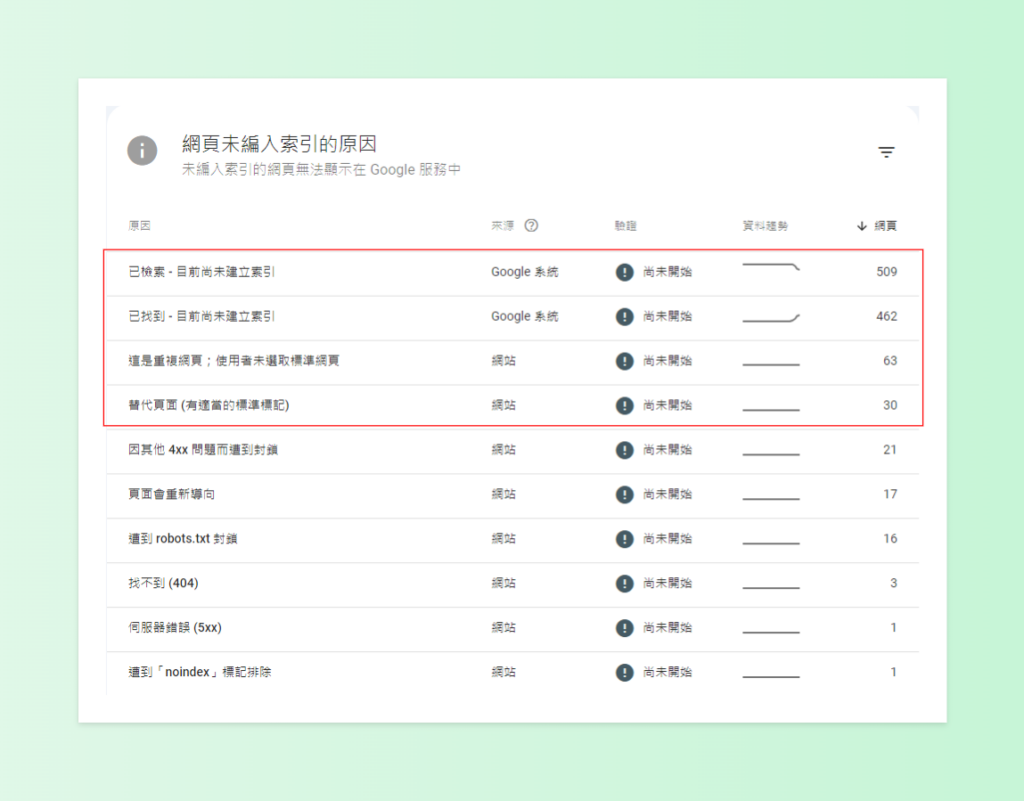Viewport: 1024px width, 801px height.
Task: Select the 這是重複網頁；使用者未選取標準網頁 row
Action: coord(234,361)
